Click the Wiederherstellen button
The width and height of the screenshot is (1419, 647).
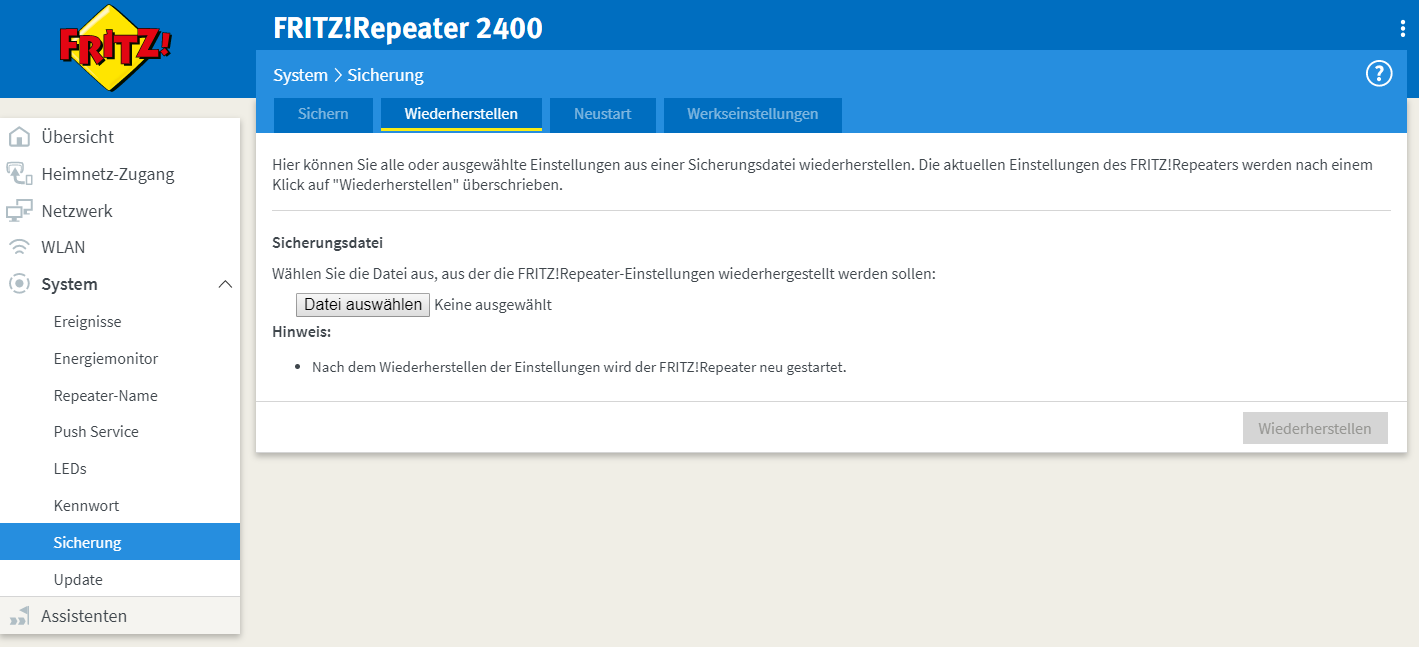tap(1315, 428)
